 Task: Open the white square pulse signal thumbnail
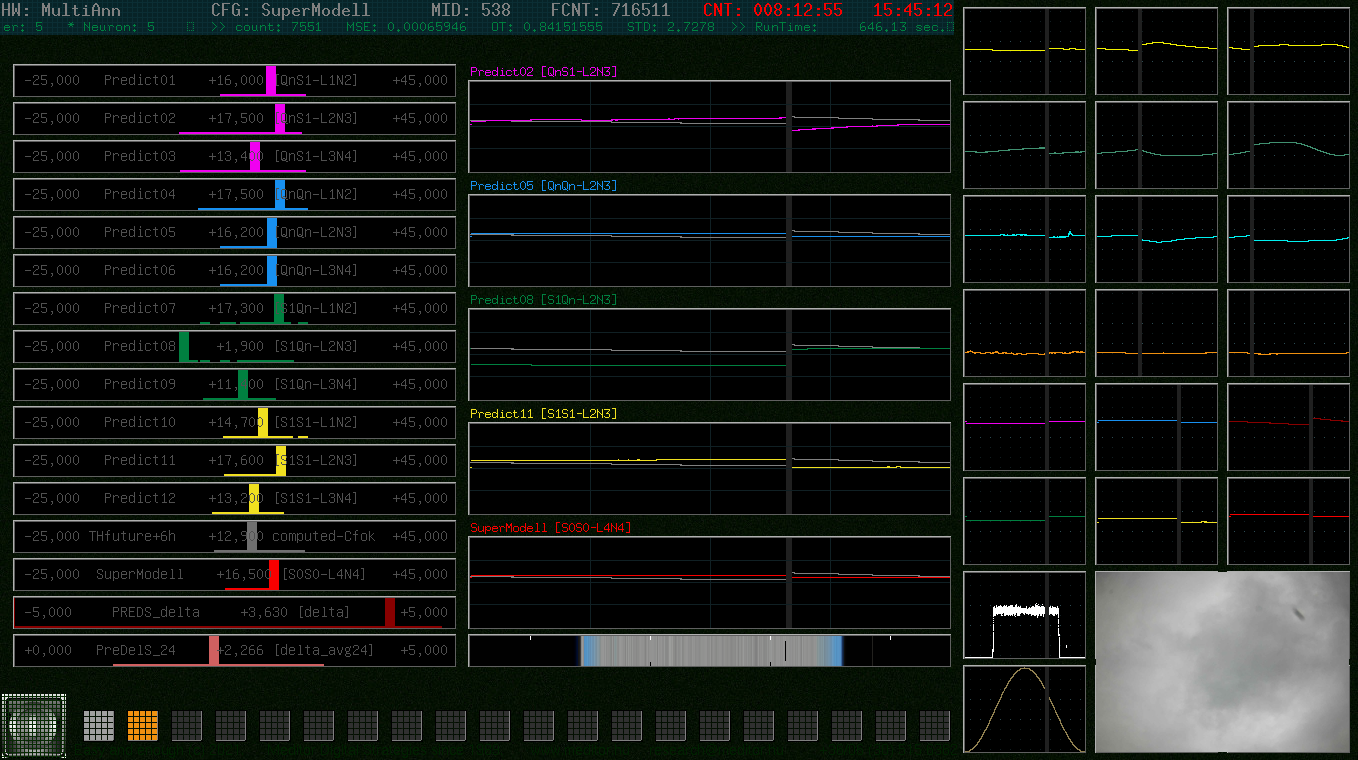pos(1024,615)
